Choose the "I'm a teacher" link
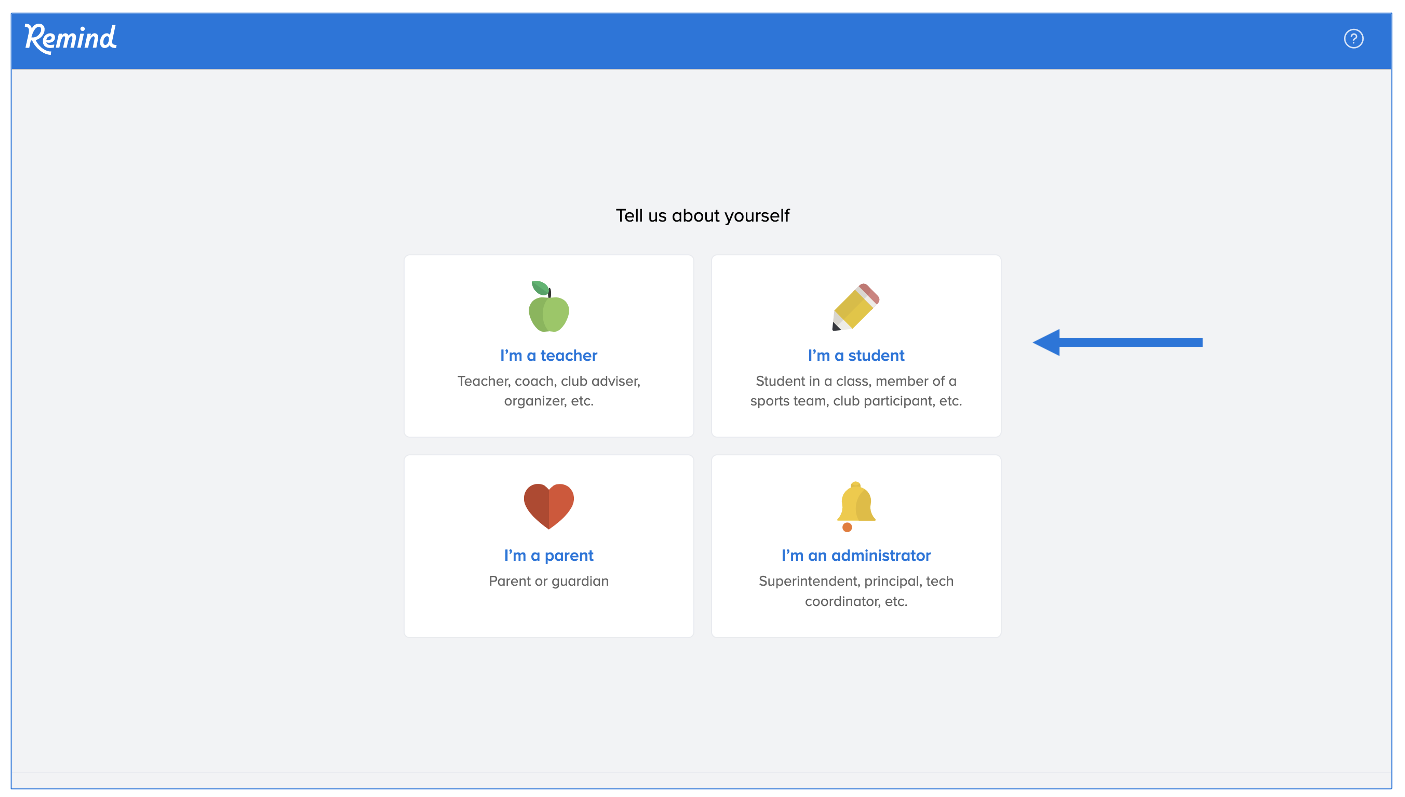Image resolution: width=1405 pixels, height=797 pixels. 548,355
